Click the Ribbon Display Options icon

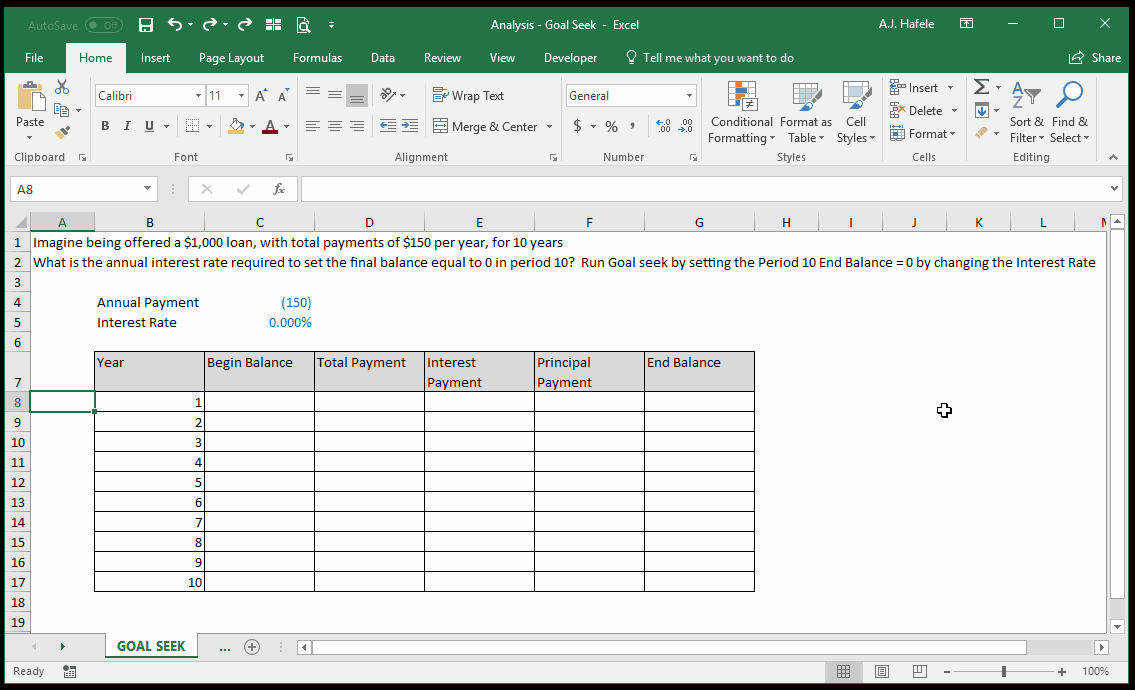point(966,24)
